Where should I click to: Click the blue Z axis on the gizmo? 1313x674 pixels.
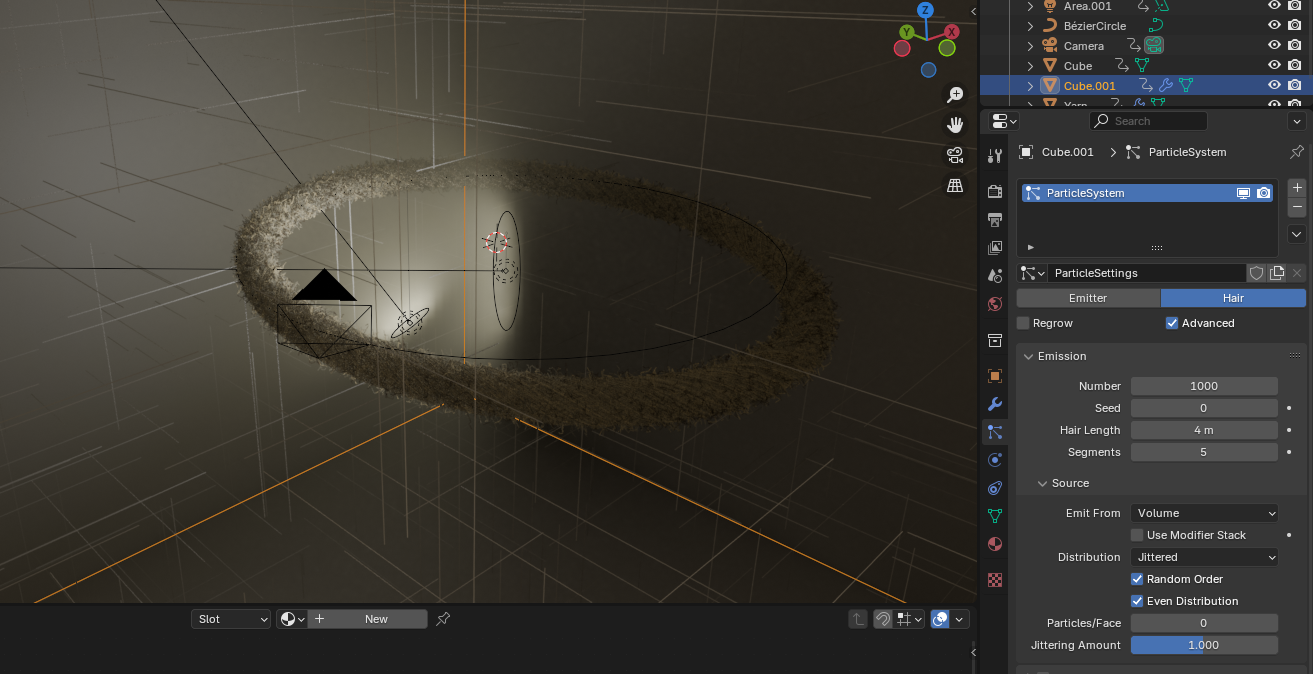point(926,10)
